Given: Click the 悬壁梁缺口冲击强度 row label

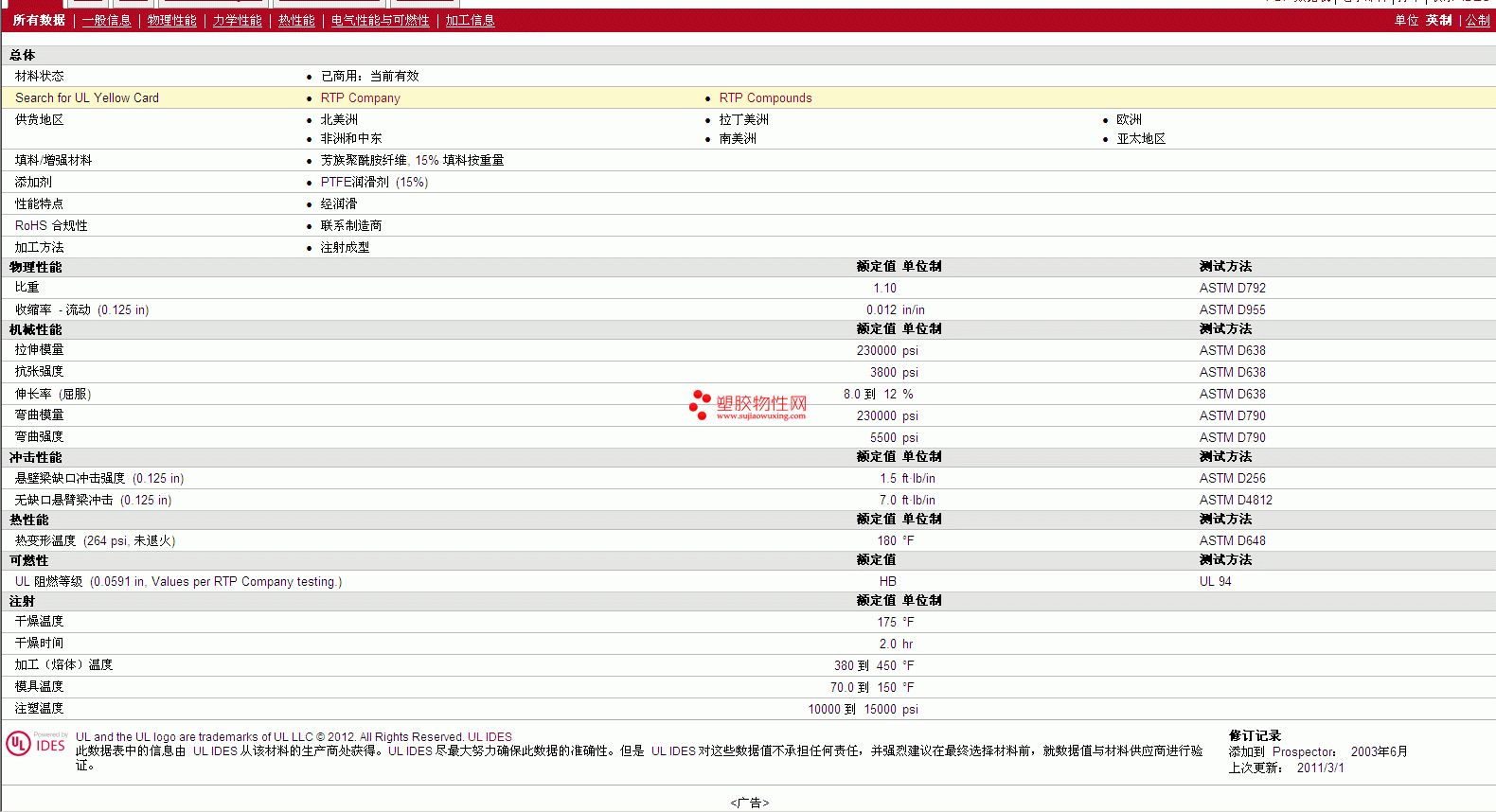Looking at the screenshot, I should pos(99,478).
